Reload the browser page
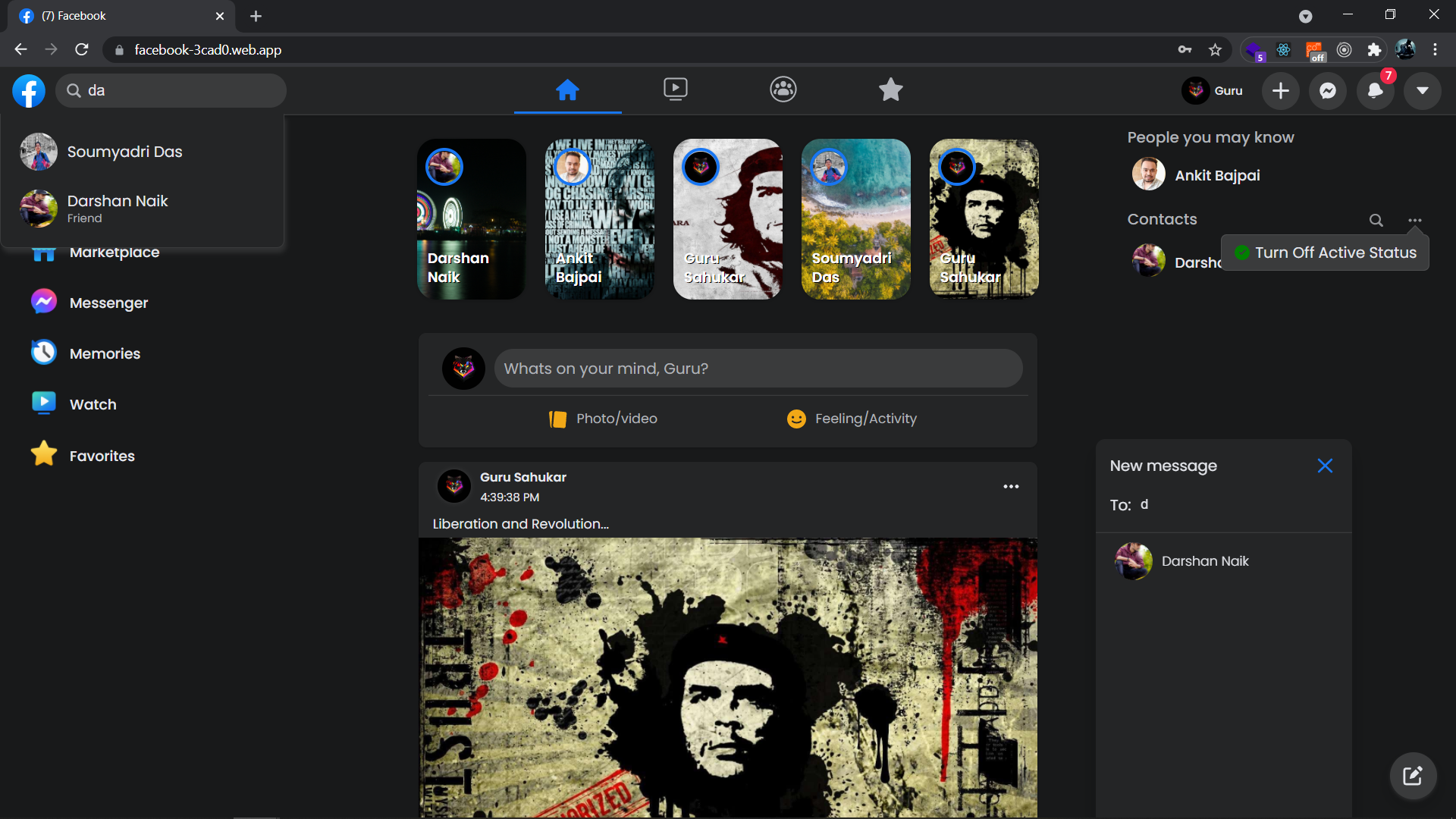 82,50
